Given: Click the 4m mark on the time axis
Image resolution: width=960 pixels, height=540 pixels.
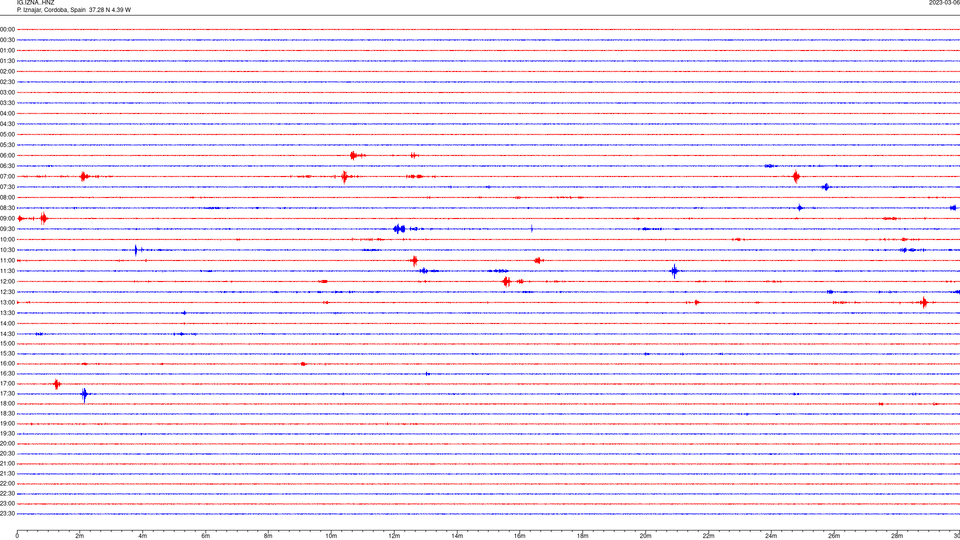Looking at the screenshot, I should tap(143, 536).
